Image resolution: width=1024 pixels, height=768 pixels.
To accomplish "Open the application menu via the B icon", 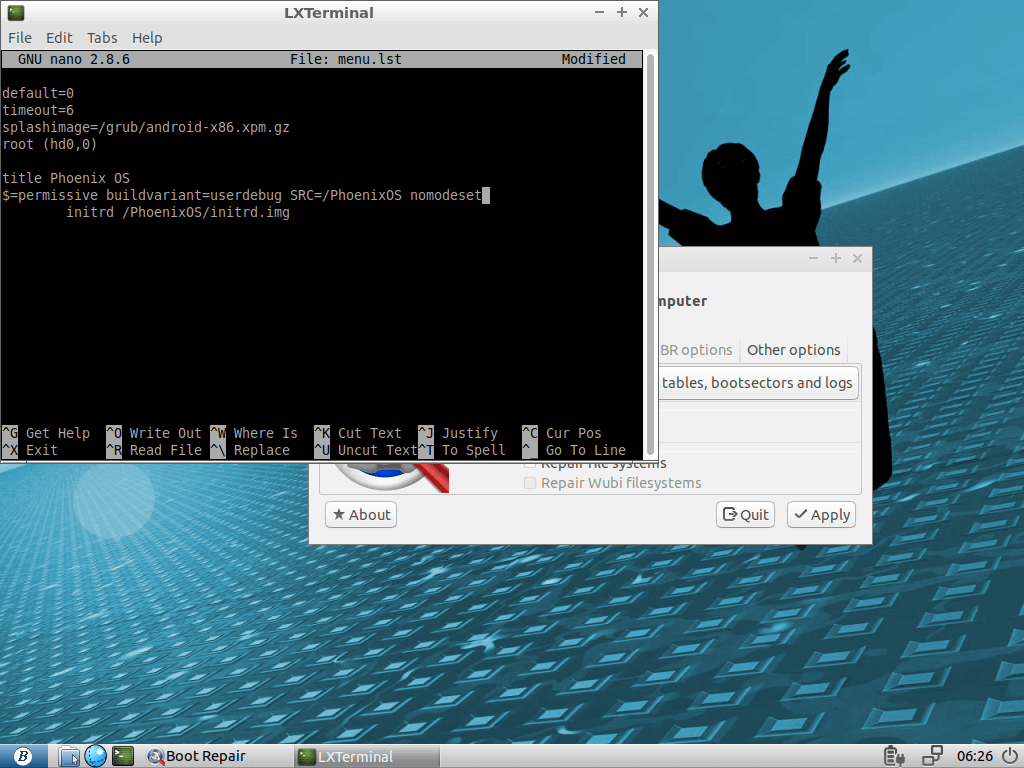I will point(22,756).
